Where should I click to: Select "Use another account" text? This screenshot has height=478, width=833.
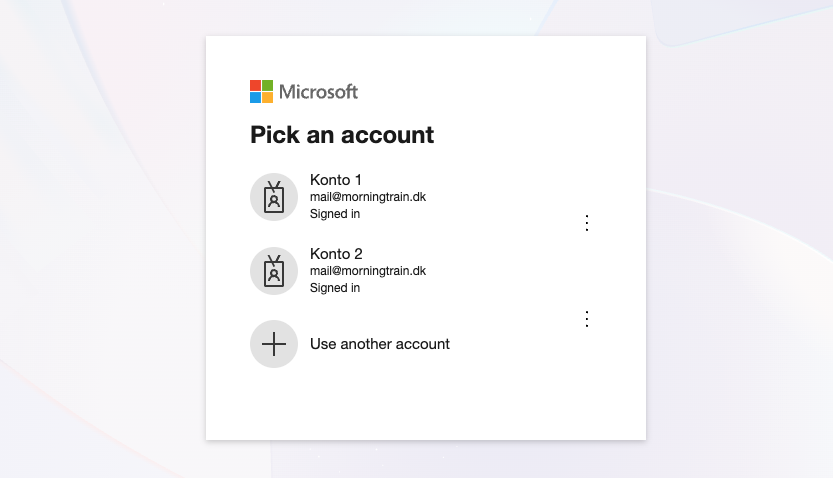point(380,344)
